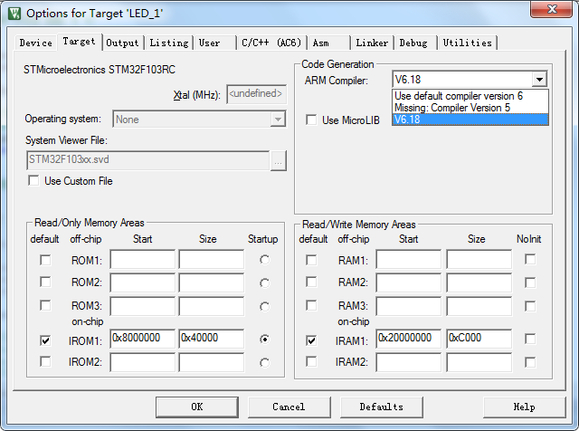Screen dimensions: 579x431
Task: Edit the IROM1 Size value 0x40000
Action: tap(211, 339)
